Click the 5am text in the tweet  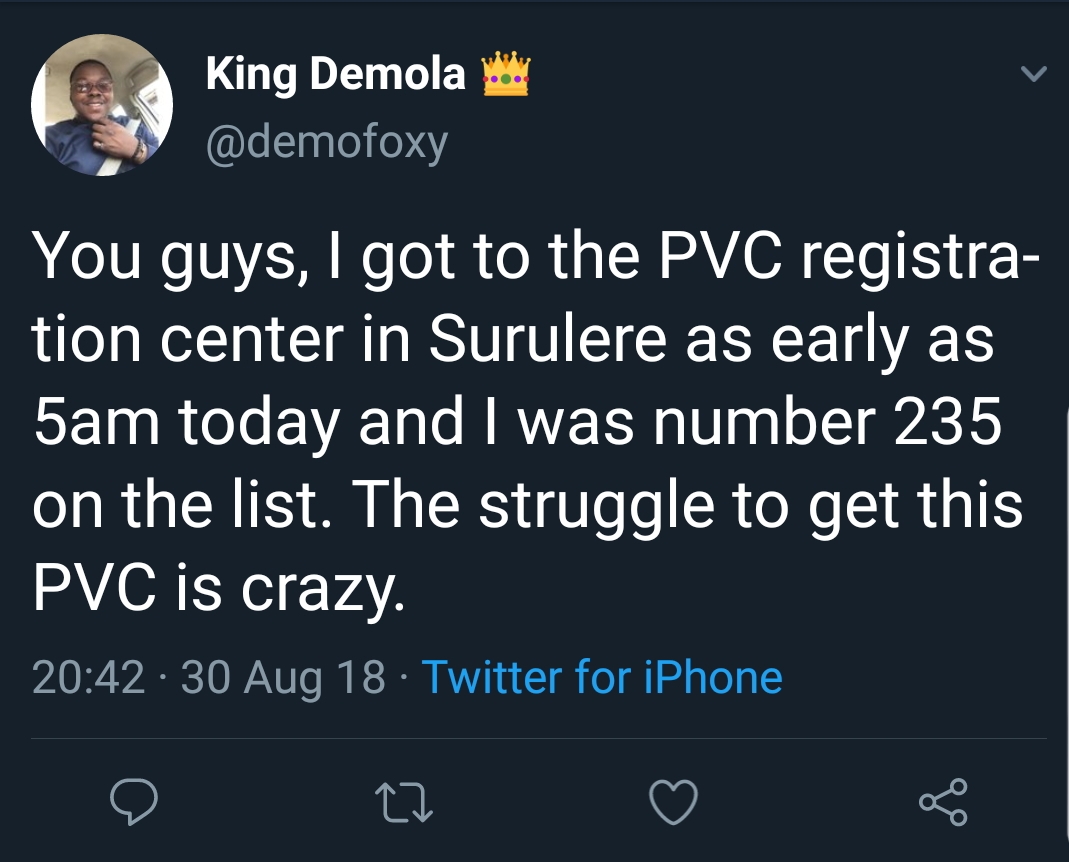tap(97, 423)
